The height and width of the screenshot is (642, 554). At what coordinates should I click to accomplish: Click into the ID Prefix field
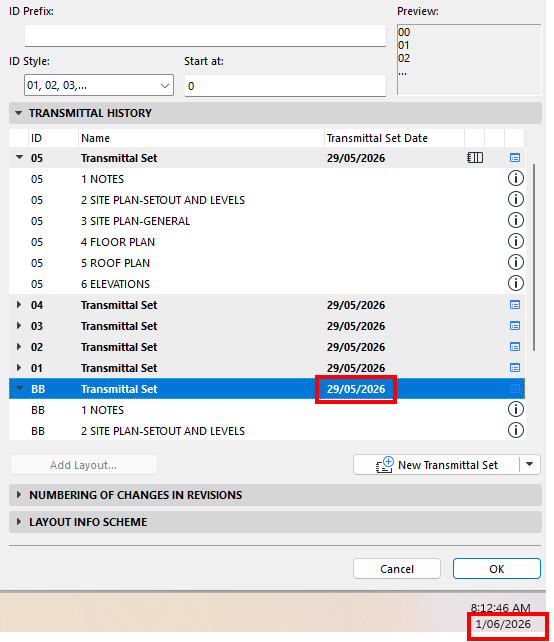click(205, 35)
